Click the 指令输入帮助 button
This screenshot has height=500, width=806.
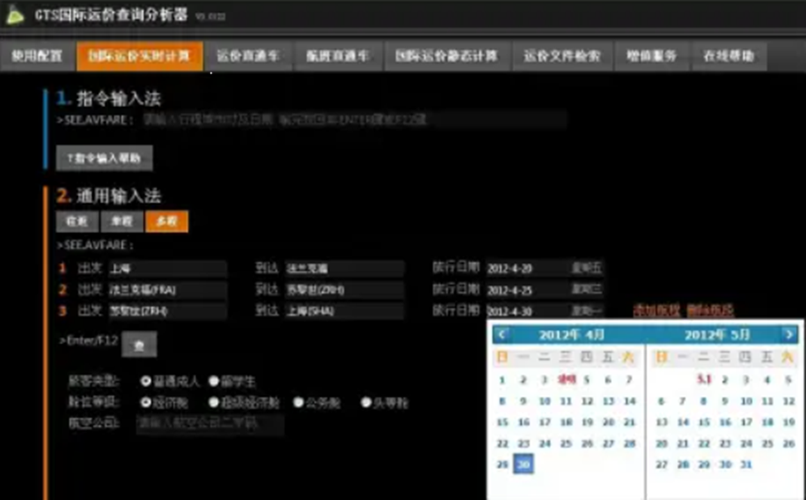point(104,158)
